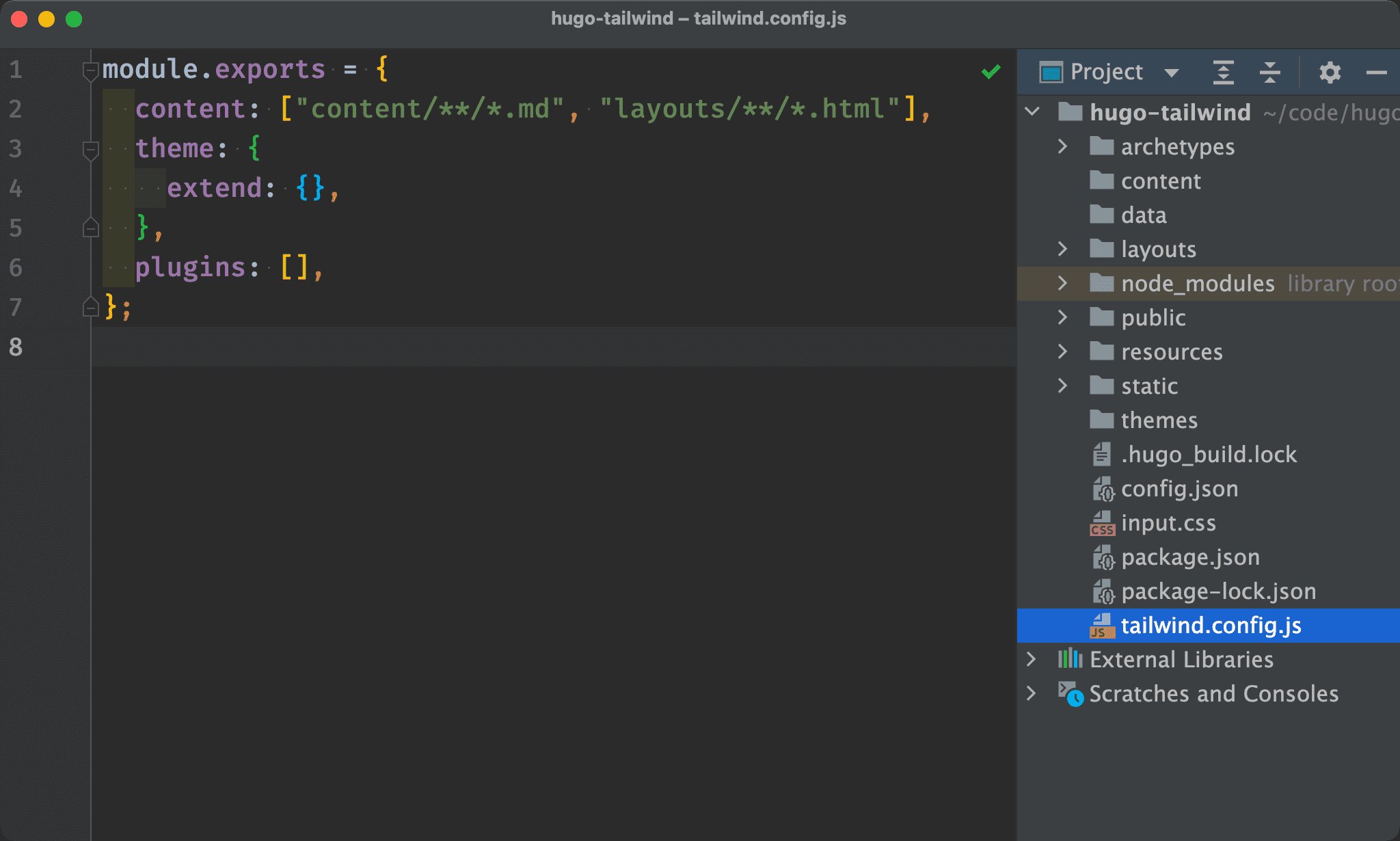Select the content folder icon
This screenshot has height=841, width=1400.
point(1101,180)
